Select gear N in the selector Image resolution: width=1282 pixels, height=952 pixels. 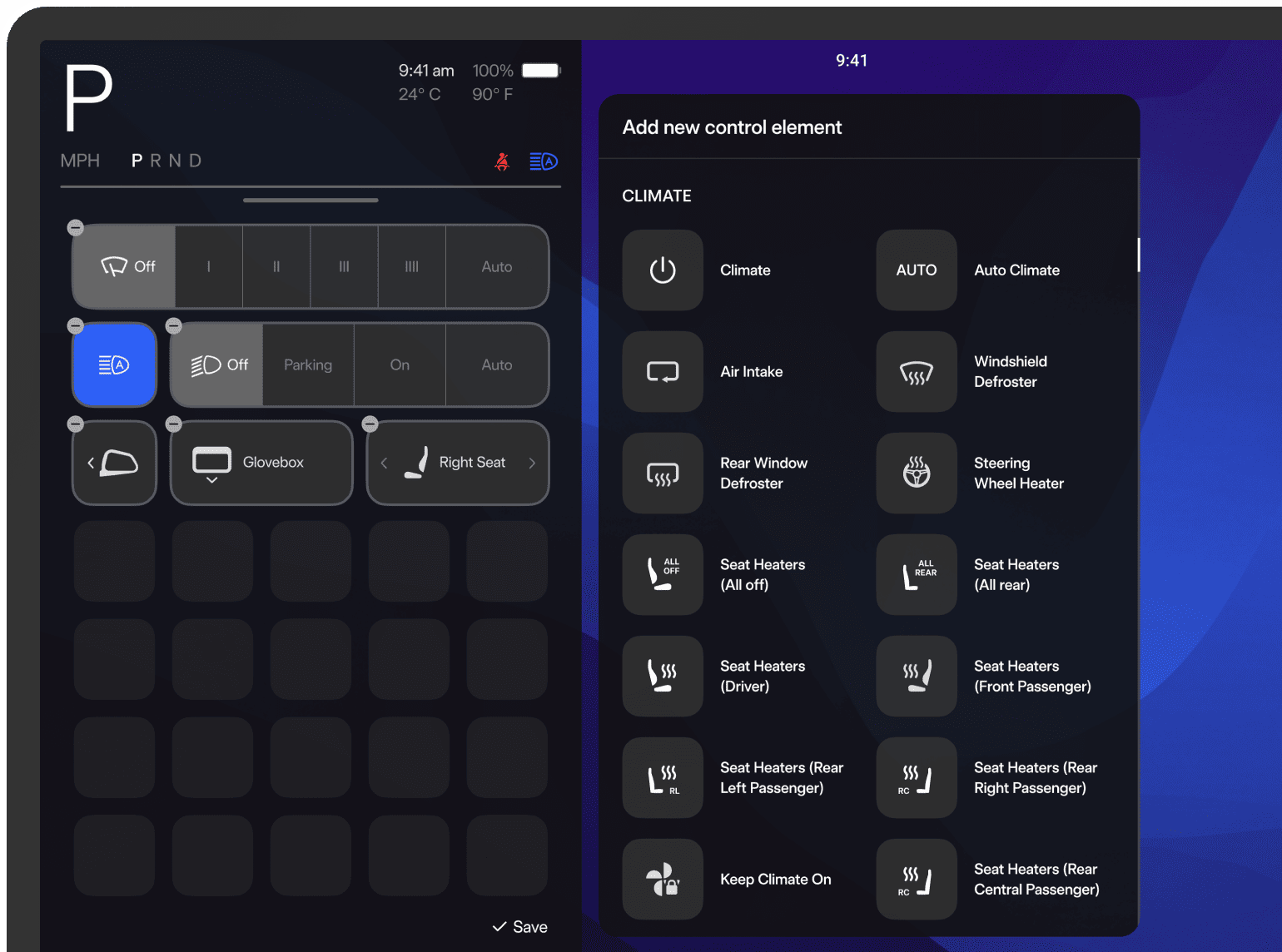pyautogui.click(x=175, y=161)
